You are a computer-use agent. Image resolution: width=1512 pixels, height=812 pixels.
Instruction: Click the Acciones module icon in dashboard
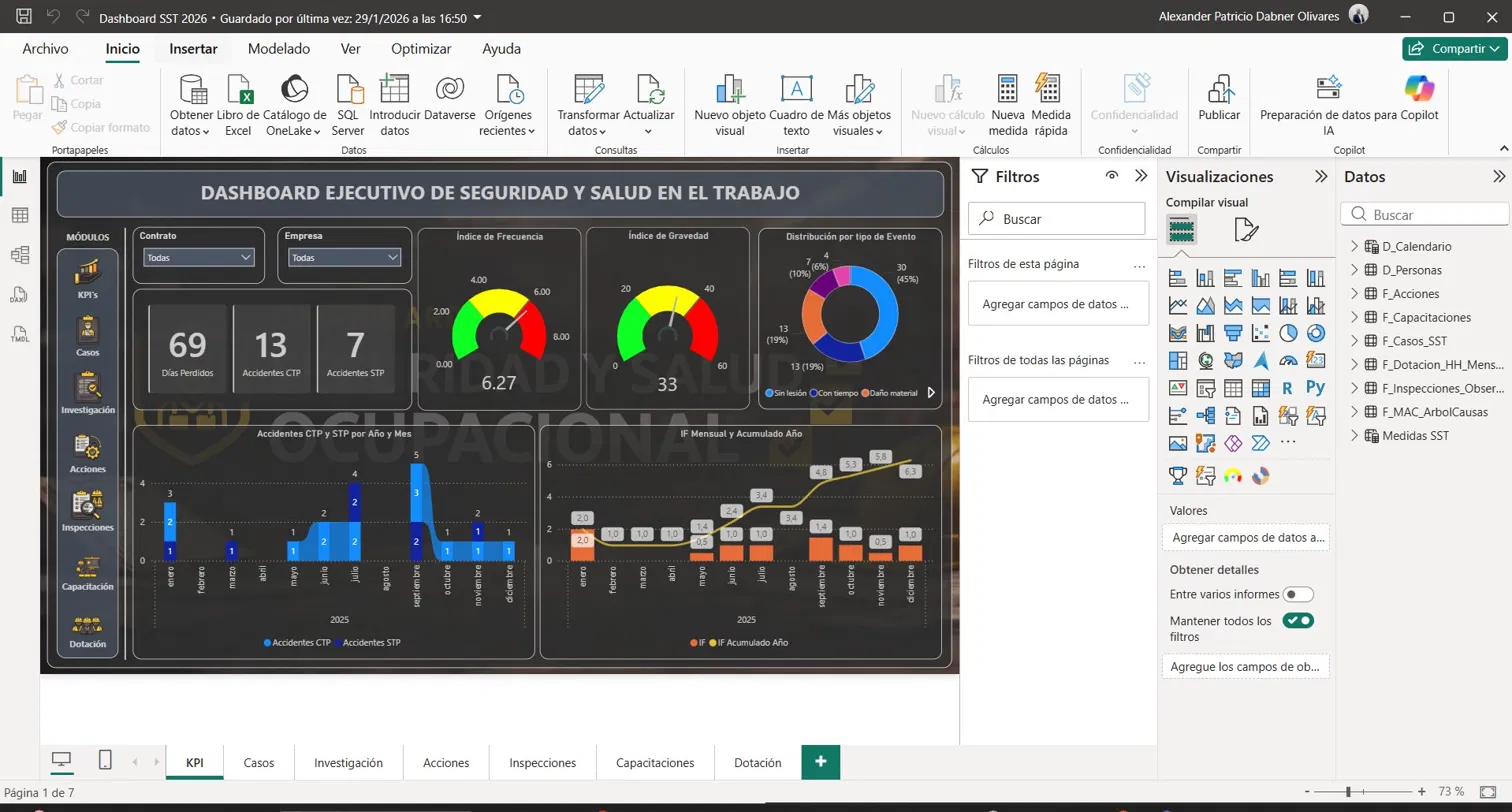pos(87,453)
